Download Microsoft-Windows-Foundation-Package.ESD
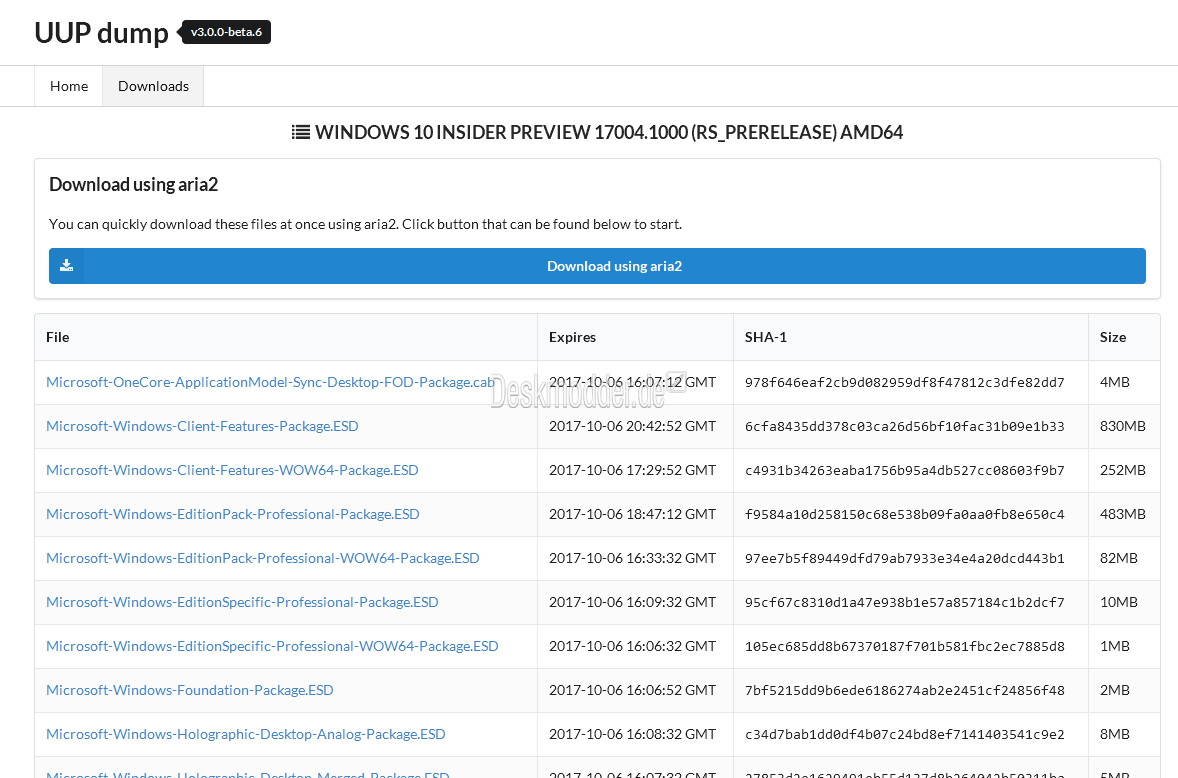Viewport: 1178px width, 778px height. 189,690
